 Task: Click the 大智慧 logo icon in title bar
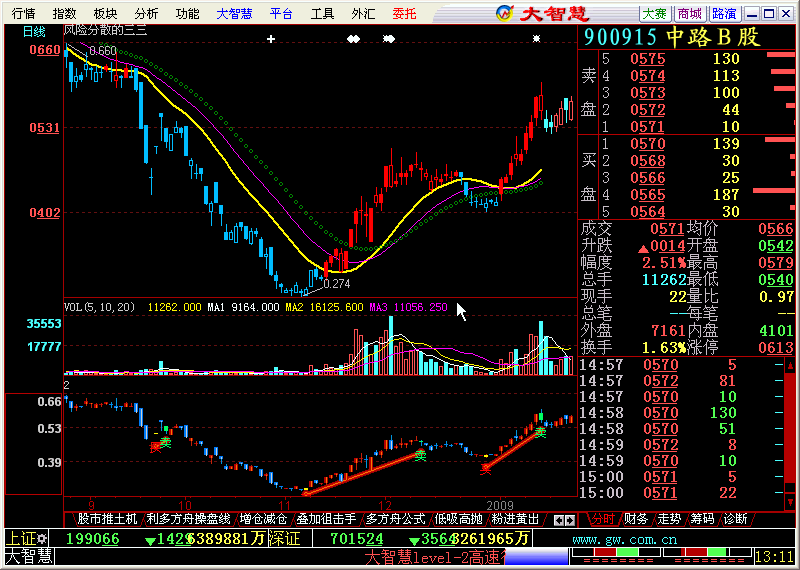[x=505, y=14]
